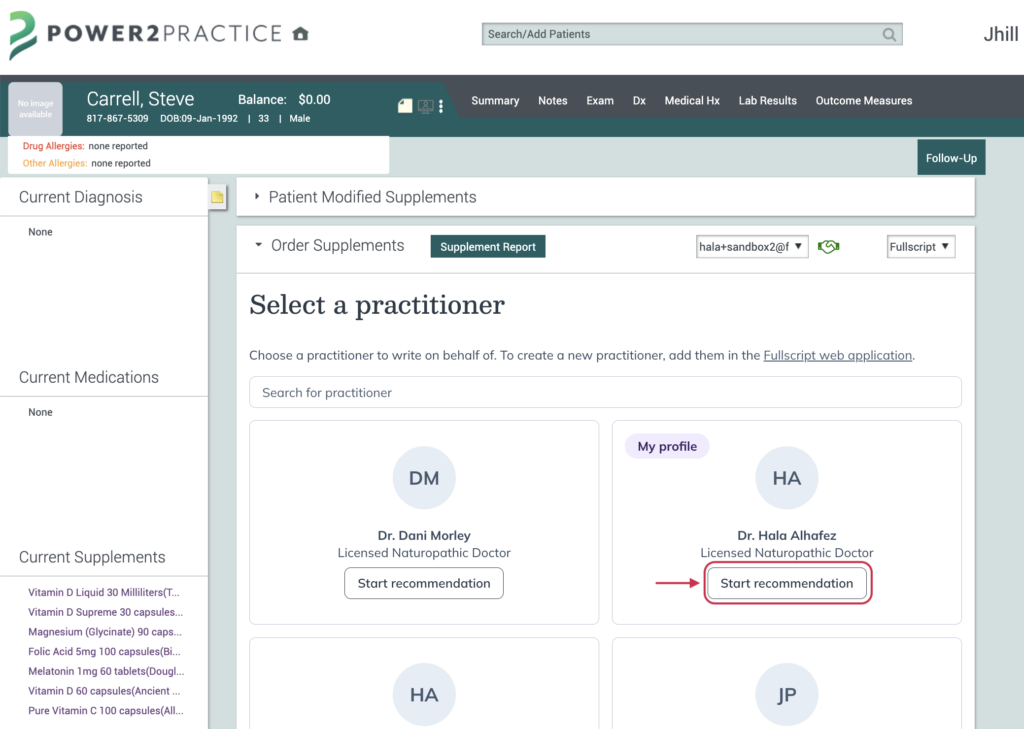The height and width of the screenshot is (729, 1024).
Task: Click the Power2Practice home icon
Action: click(300, 33)
